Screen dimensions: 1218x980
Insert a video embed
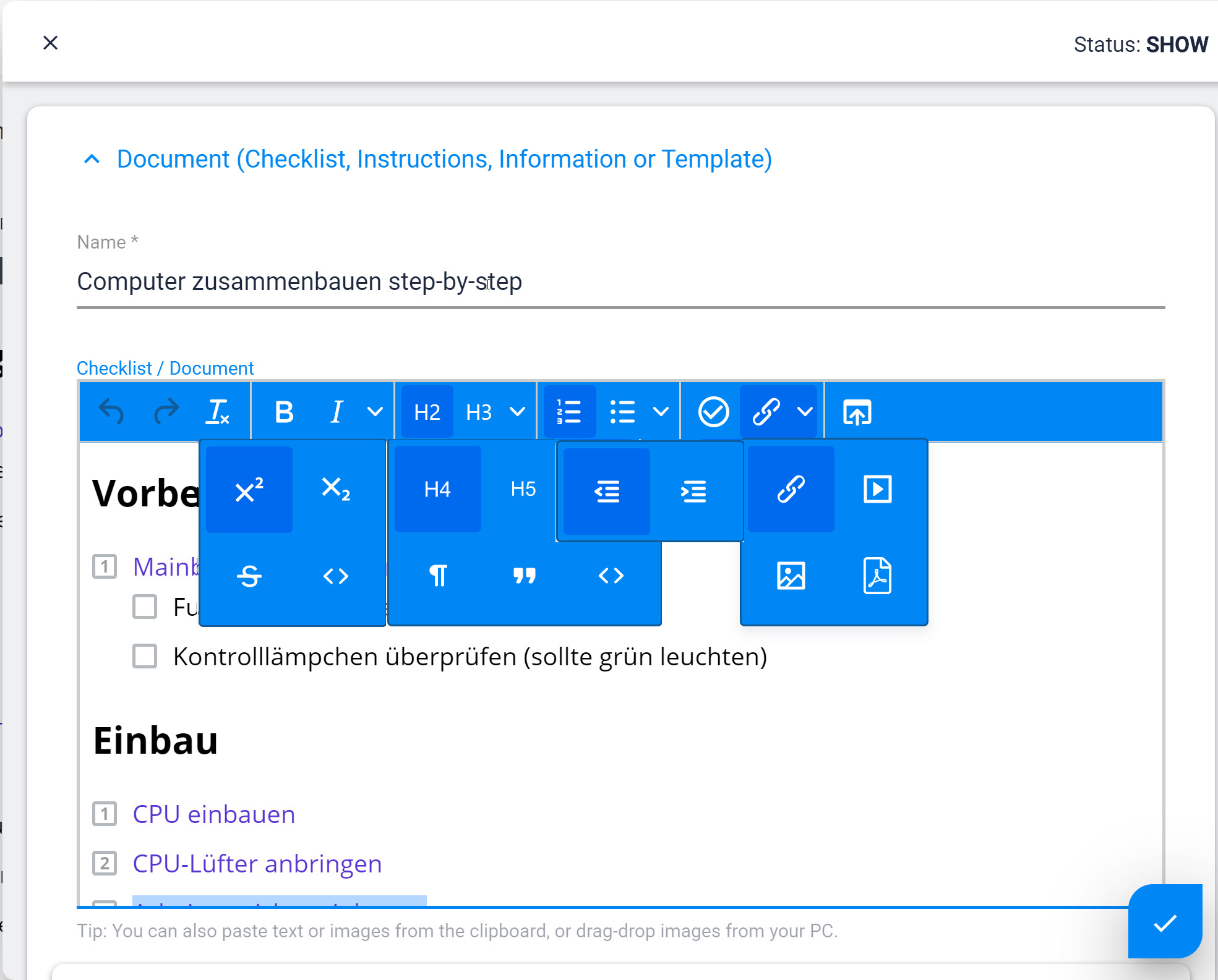point(877,488)
